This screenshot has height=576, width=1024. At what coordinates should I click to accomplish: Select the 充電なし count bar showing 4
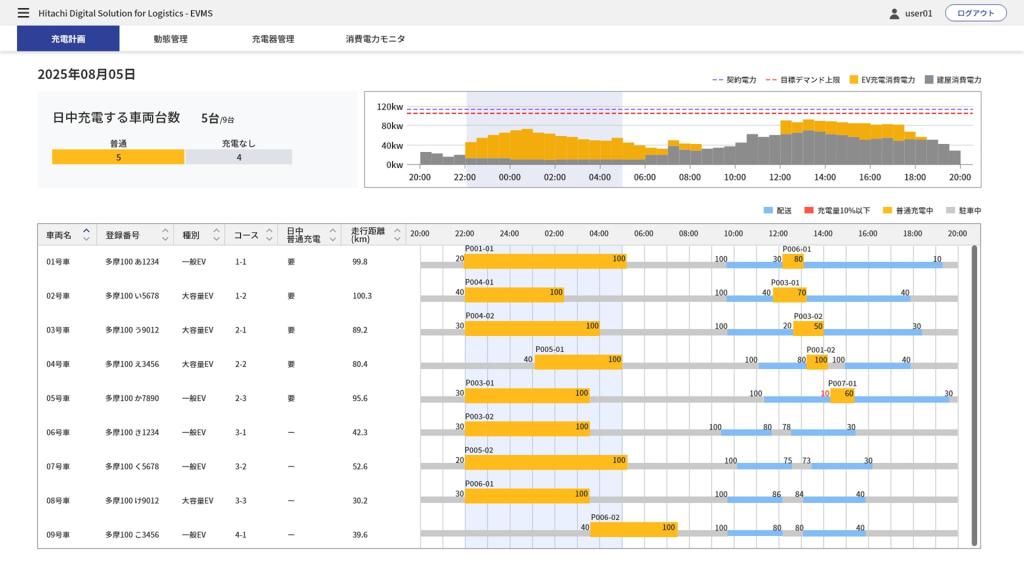(x=239, y=157)
